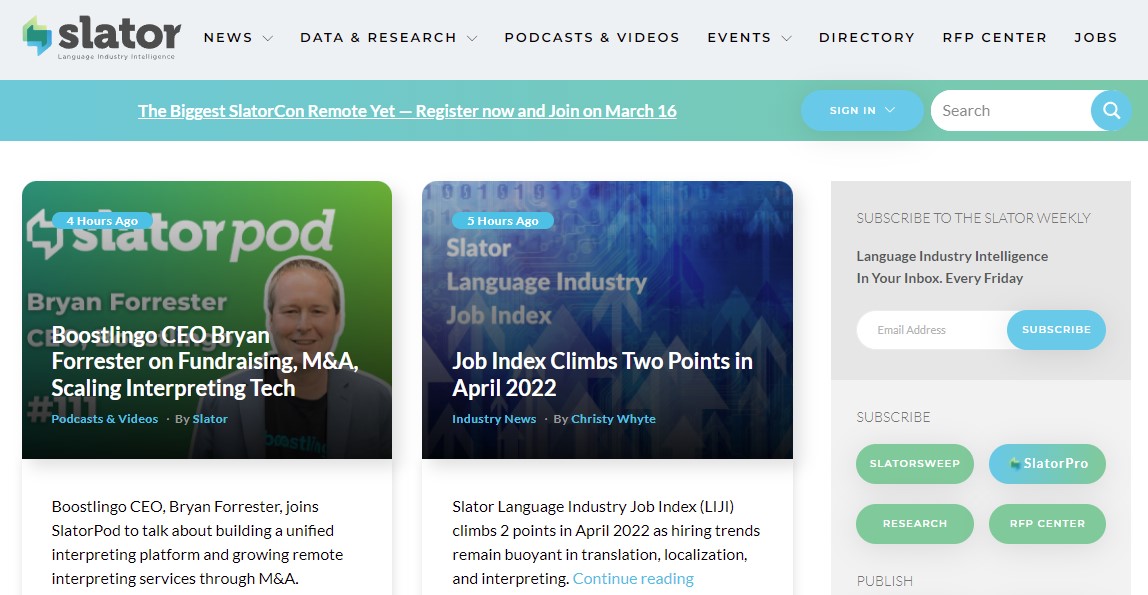
Task: Open the Podcasts & Videos category link
Action: coord(105,419)
